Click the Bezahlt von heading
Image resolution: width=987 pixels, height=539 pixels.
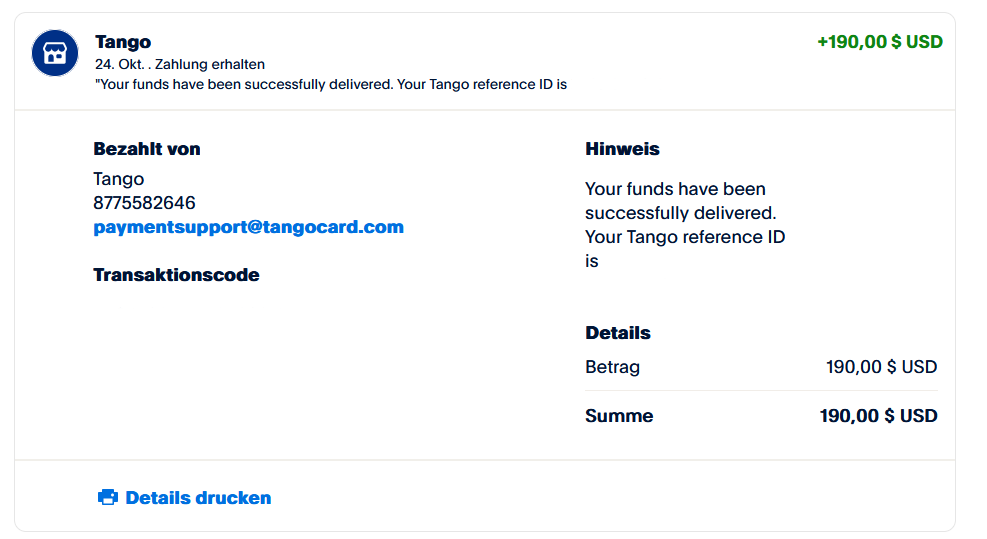tap(147, 149)
